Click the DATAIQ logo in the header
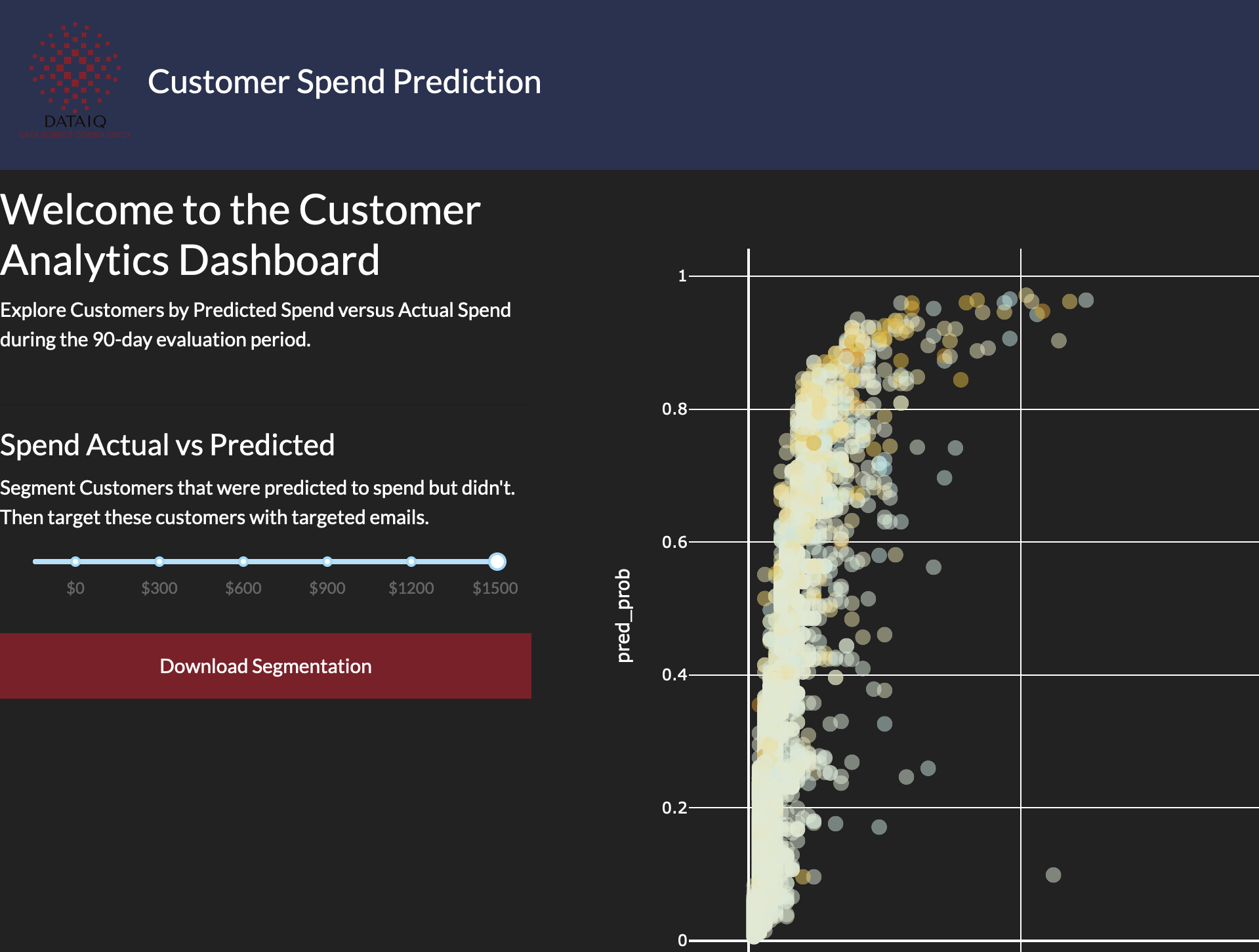The image size is (1259, 952). [x=75, y=81]
